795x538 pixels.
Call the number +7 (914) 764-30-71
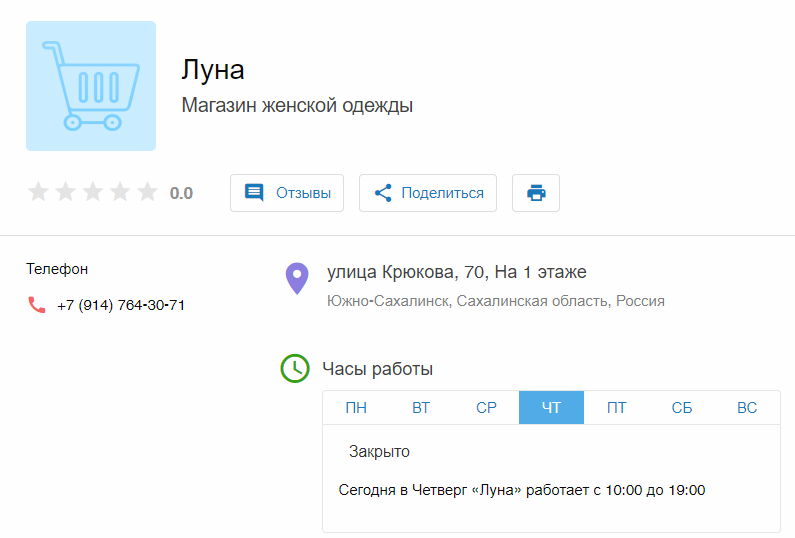121,305
